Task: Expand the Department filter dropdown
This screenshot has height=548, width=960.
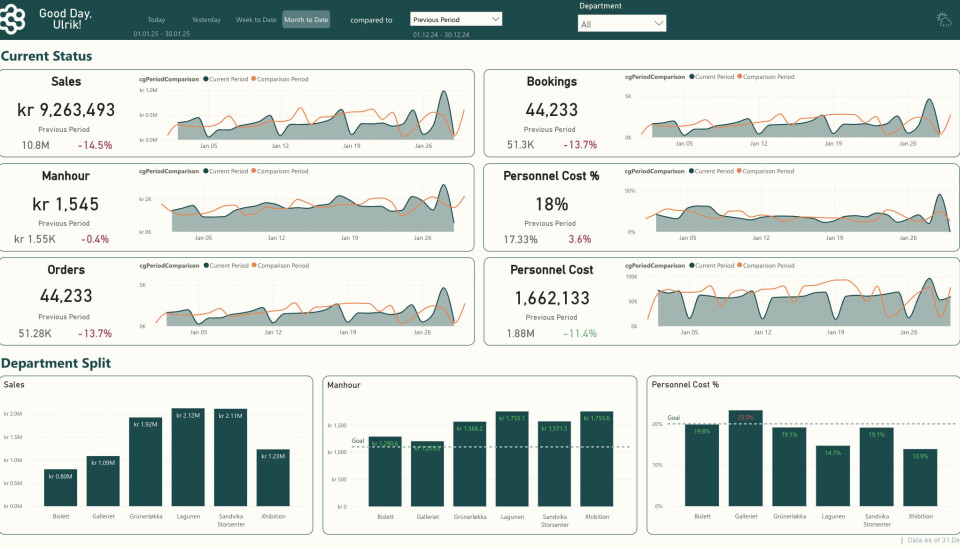Action: coord(621,23)
